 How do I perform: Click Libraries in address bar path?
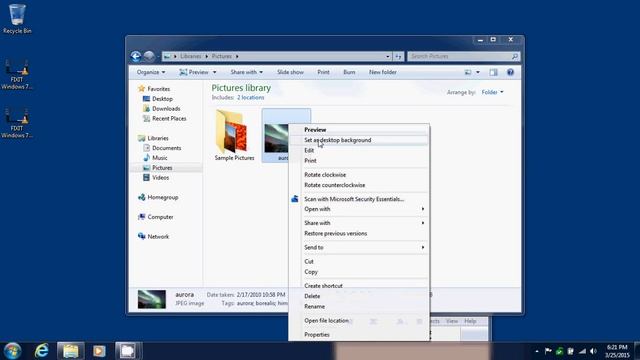pyautogui.click(x=191, y=56)
